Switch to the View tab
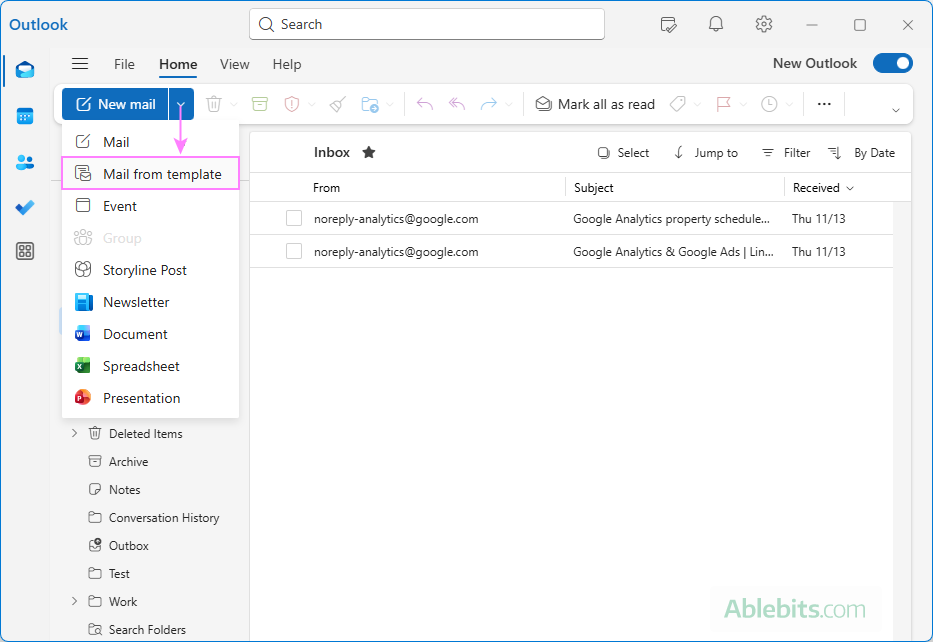933x642 pixels. pyautogui.click(x=234, y=64)
